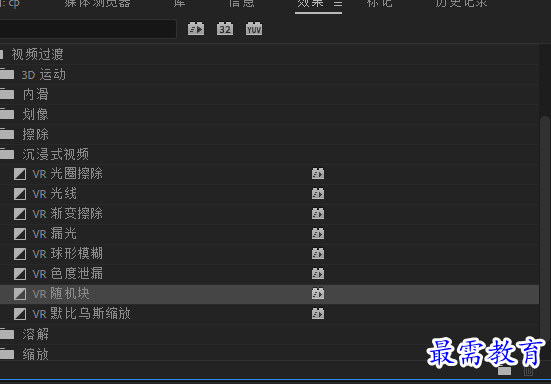The image size is (551, 384).
Task: Click accelerated badge on VR 球形模糊 row
Action: 318,254
